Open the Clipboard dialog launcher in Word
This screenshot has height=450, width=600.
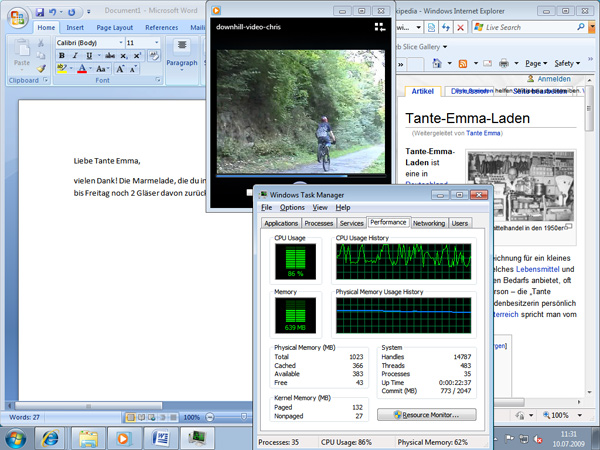tap(46, 80)
